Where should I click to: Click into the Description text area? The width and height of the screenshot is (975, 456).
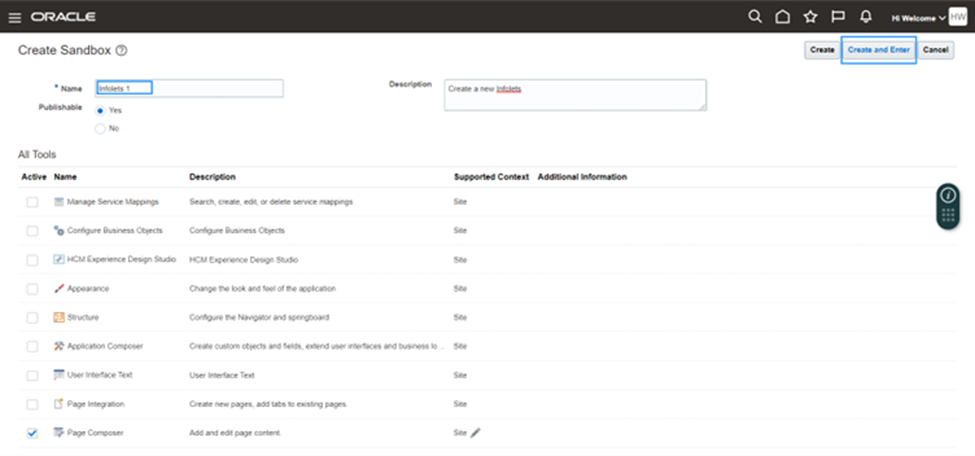coord(575,95)
